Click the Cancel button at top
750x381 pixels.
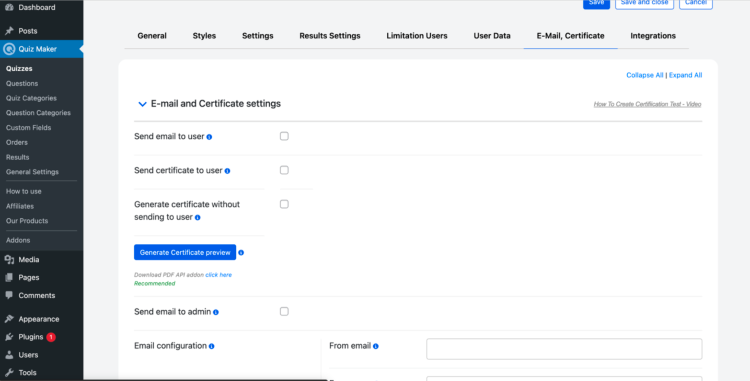[x=696, y=3]
